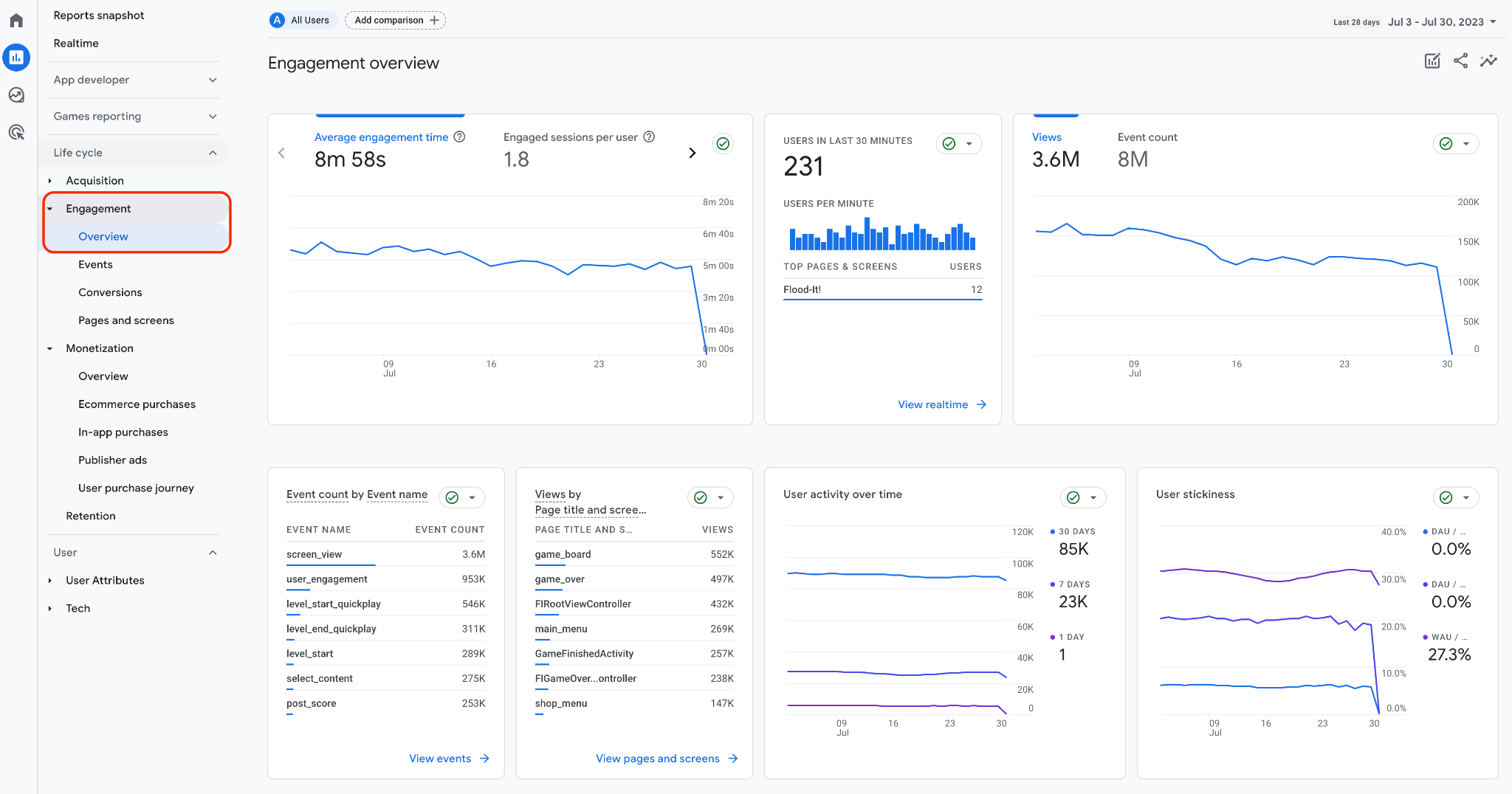Image resolution: width=1512 pixels, height=794 pixels.
Task: Collapse the Engagement tree item
Action: click(50, 209)
